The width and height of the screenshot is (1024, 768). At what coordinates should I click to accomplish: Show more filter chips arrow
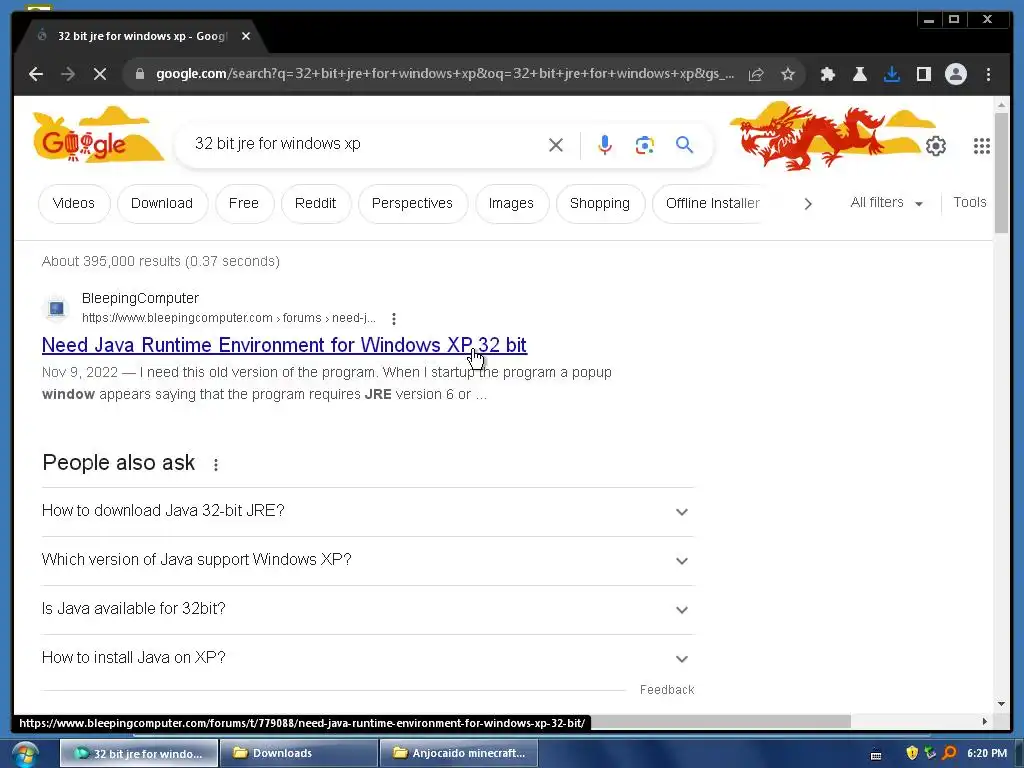coord(808,204)
